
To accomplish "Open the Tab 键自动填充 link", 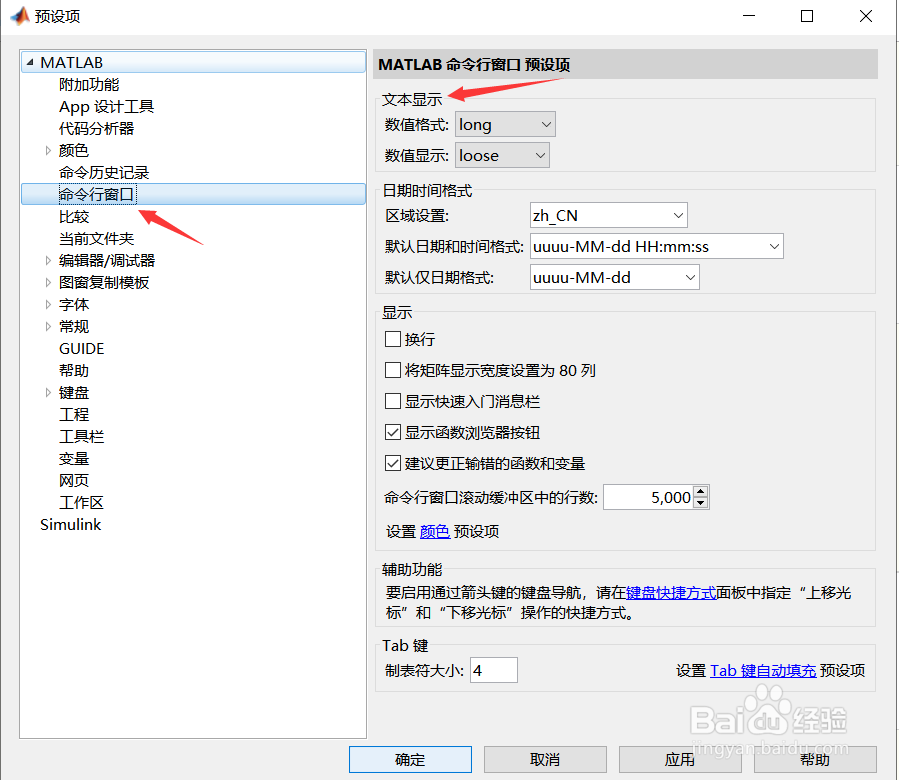I will (x=763, y=670).
